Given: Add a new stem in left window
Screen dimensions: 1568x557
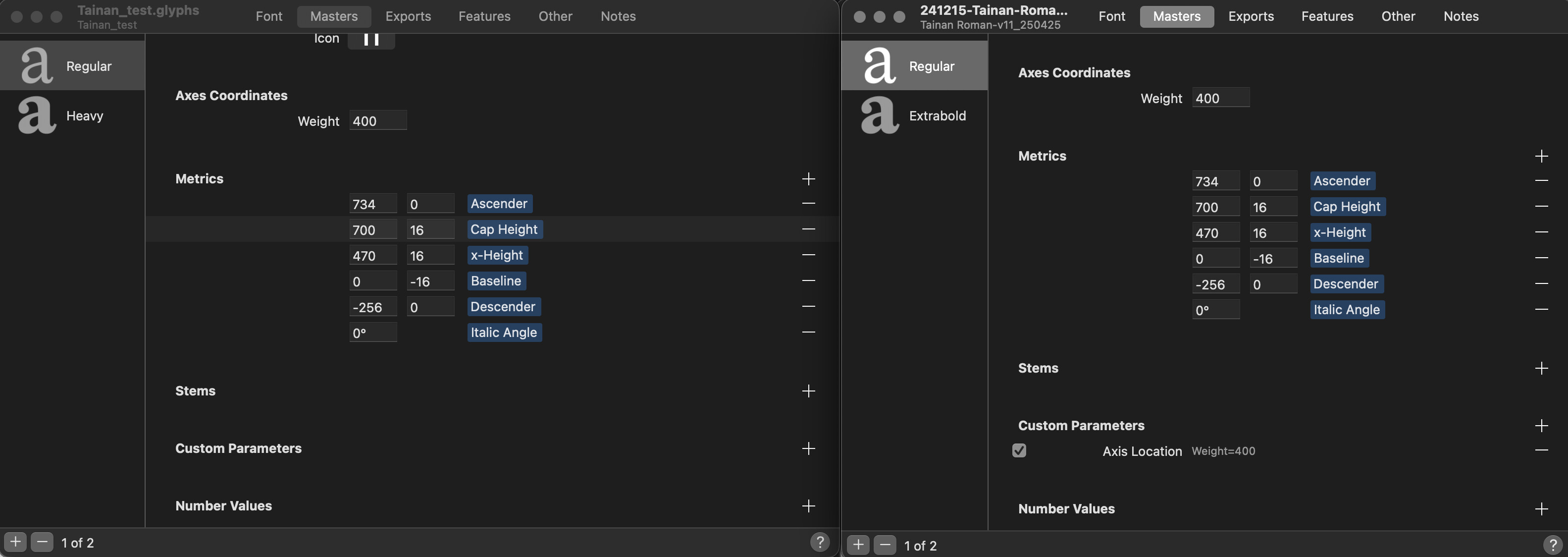Looking at the screenshot, I should coord(808,391).
